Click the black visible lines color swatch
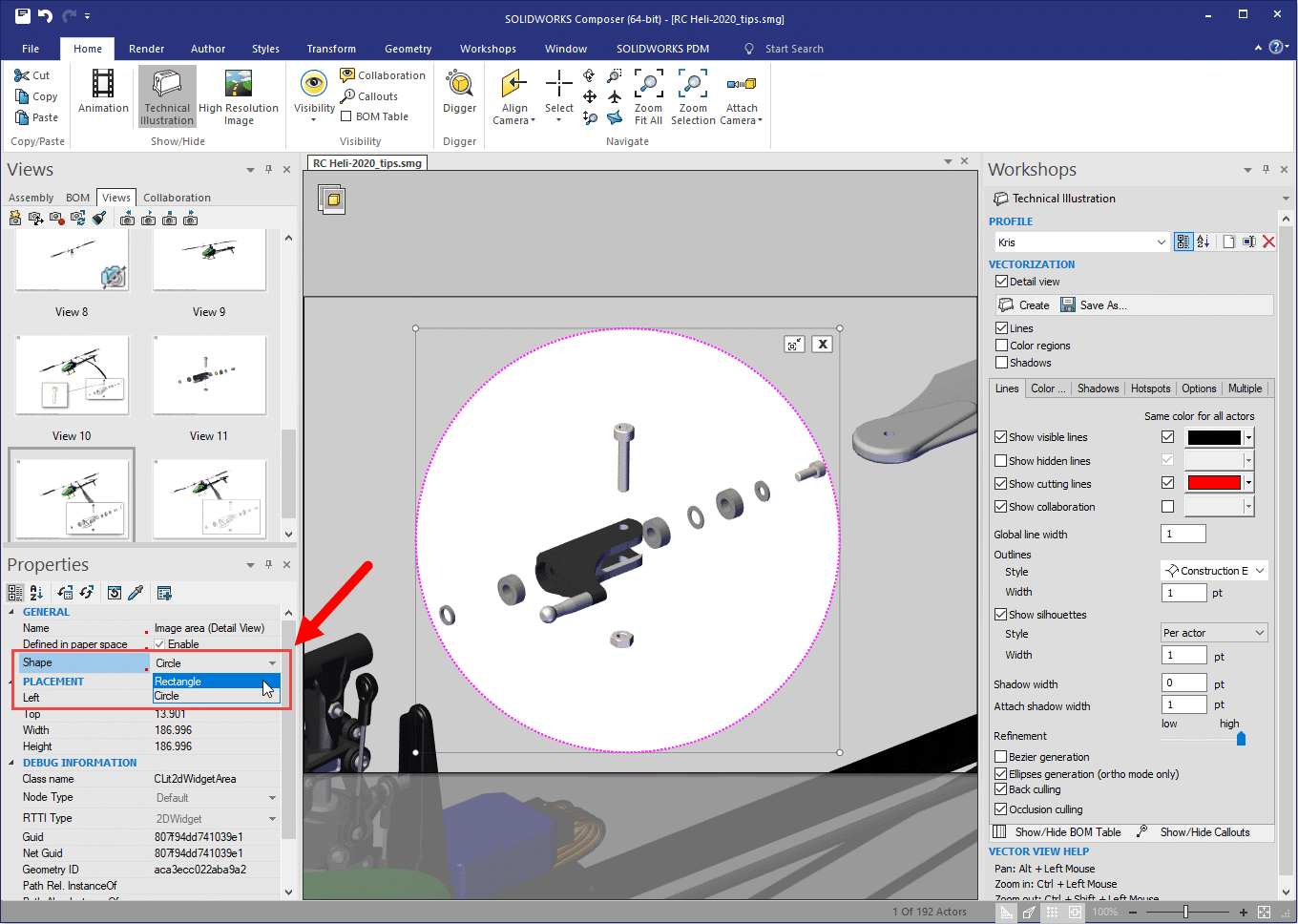This screenshot has height=924, width=1298. click(1214, 437)
